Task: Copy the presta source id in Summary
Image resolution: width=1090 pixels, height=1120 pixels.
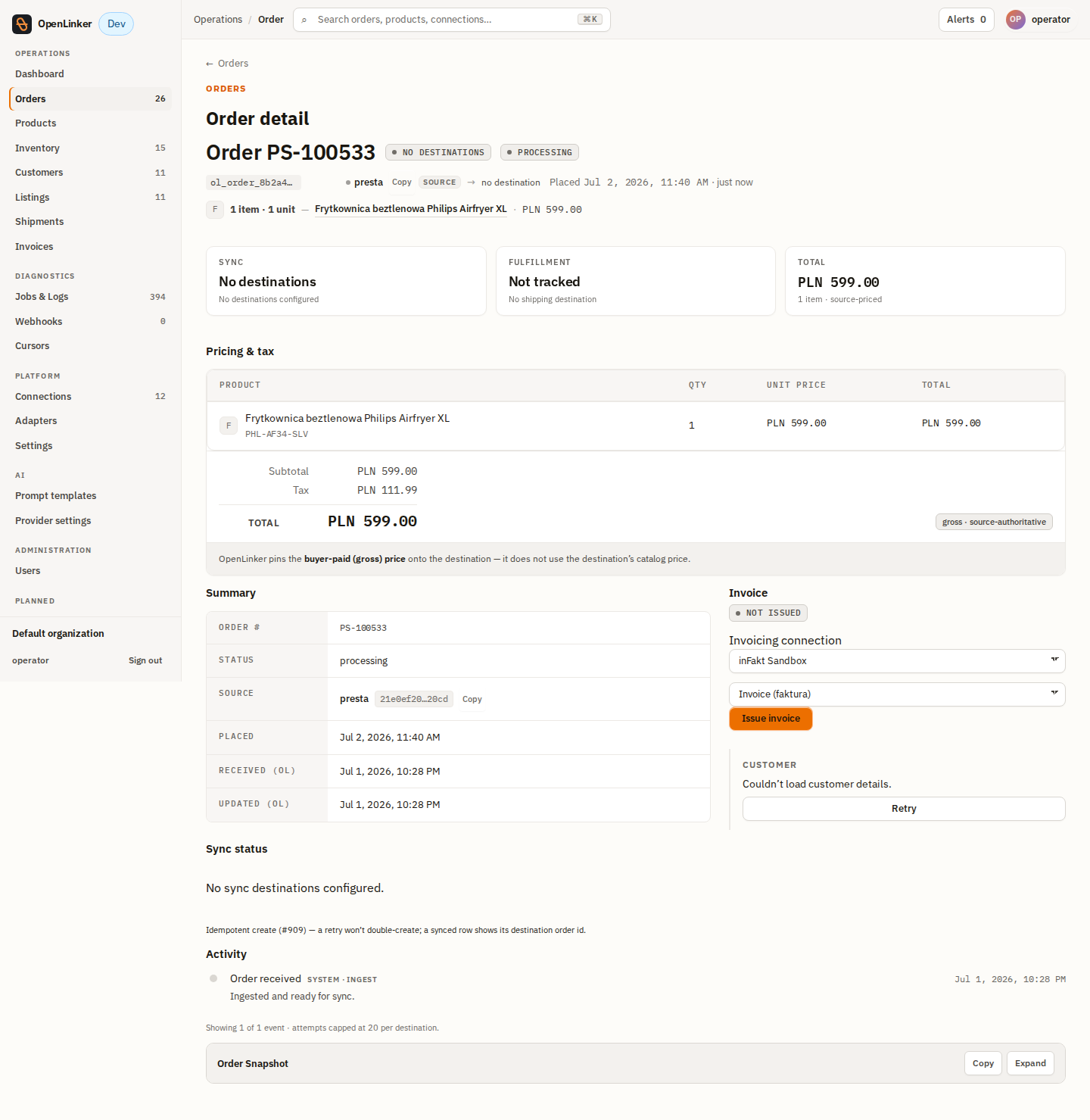Action: click(x=472, y=699)
